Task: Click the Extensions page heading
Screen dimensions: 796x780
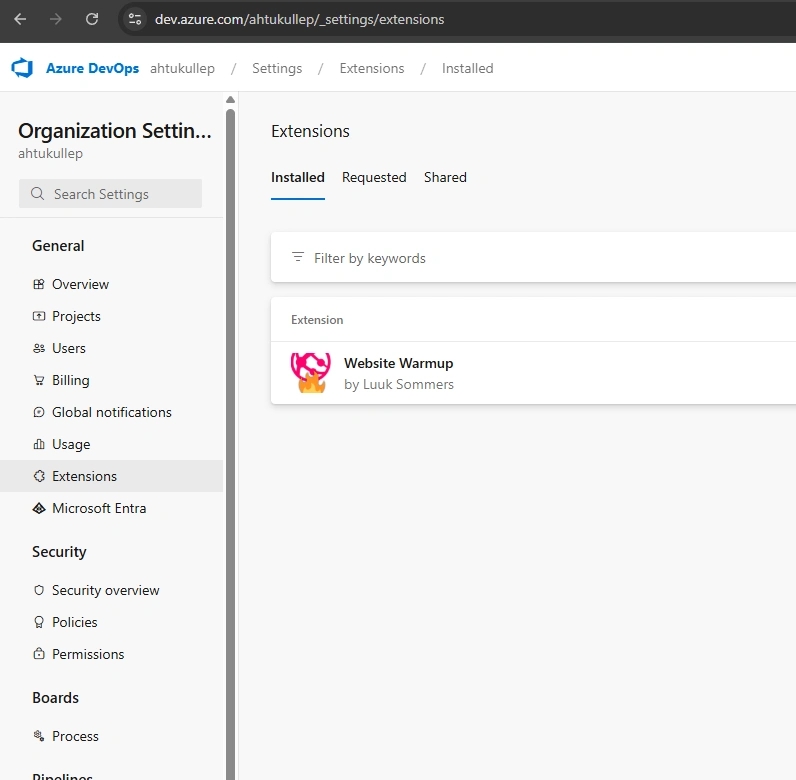Action: coord(310,131)
